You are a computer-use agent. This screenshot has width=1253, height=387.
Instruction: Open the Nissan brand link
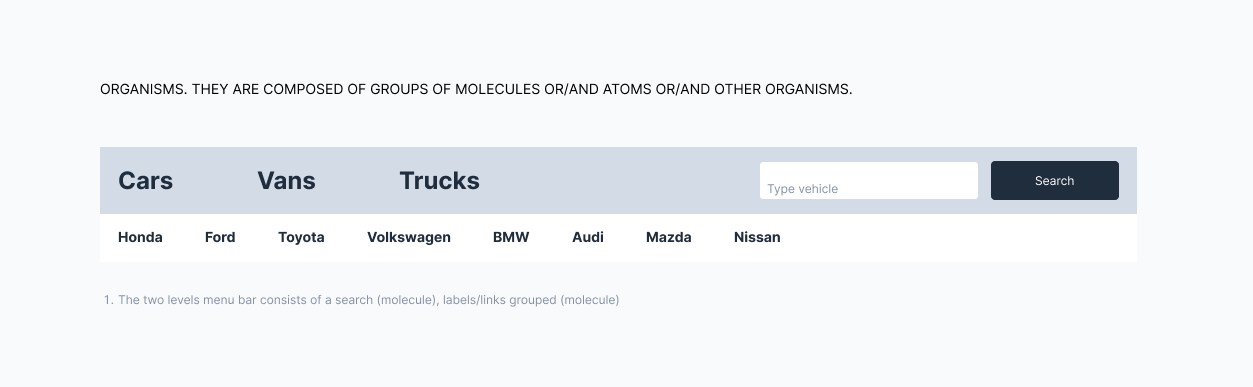coord(757,237)
